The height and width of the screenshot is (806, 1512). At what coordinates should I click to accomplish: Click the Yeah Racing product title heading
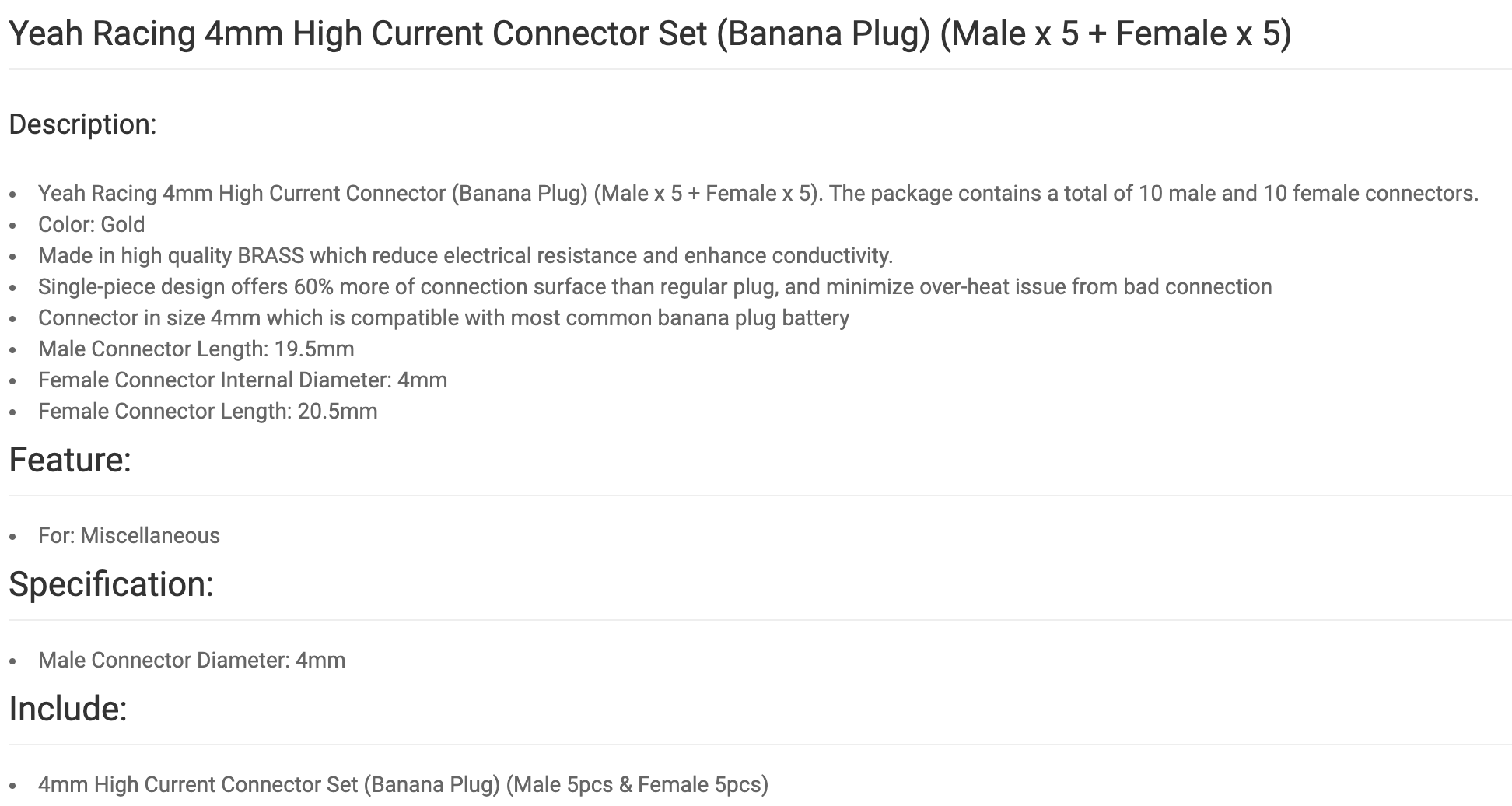coord(649,34)
